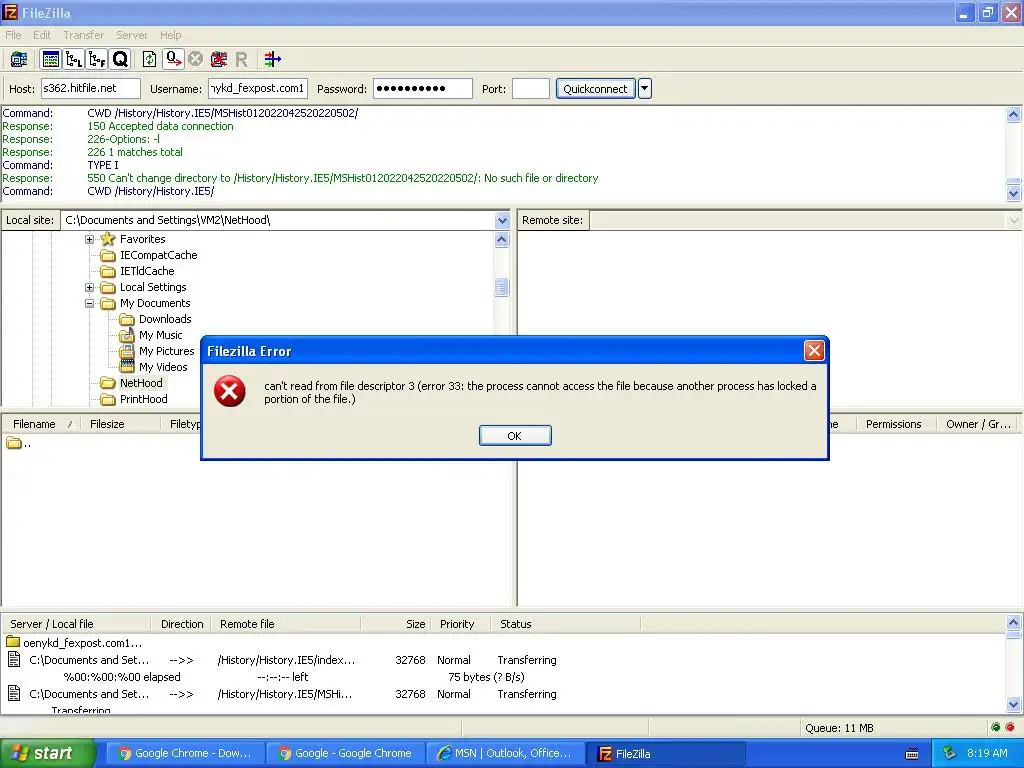The height and width of the screenshot is (768, 1024).
Task: Open the Help menu
Action: tap(170, 35)
